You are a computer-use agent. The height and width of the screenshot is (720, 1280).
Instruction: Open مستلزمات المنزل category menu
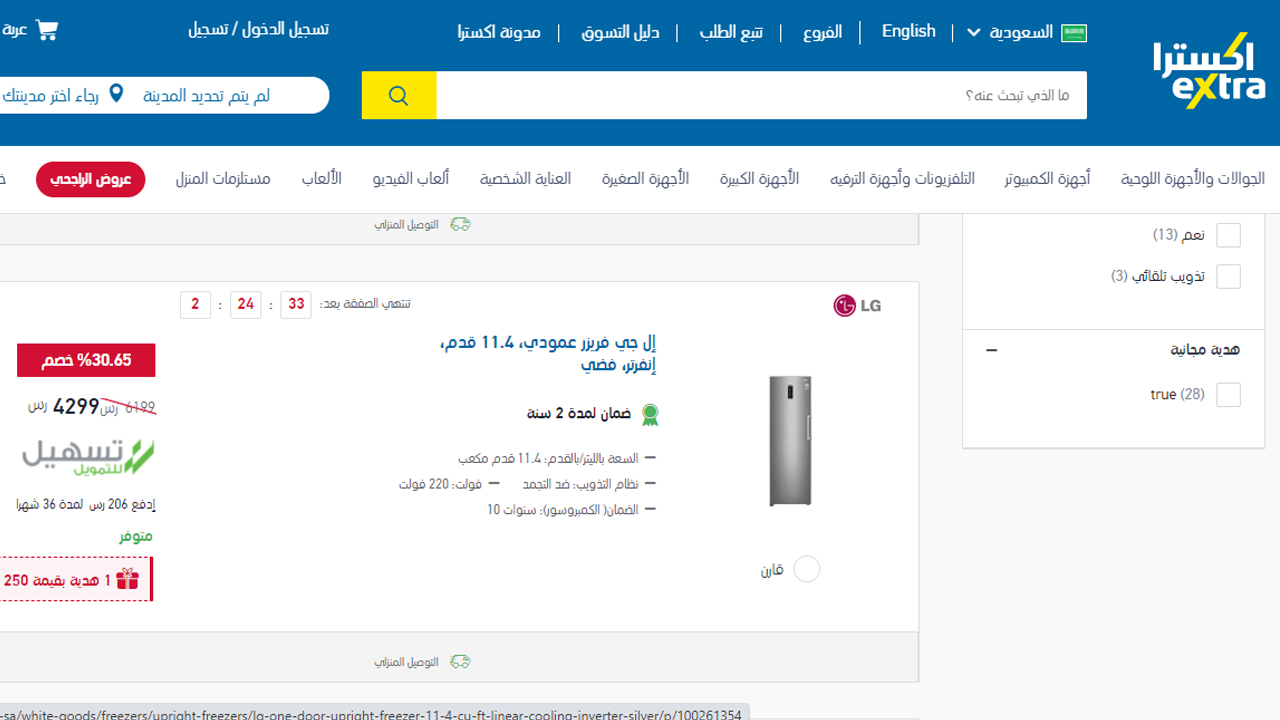click(x=223, y=179)
